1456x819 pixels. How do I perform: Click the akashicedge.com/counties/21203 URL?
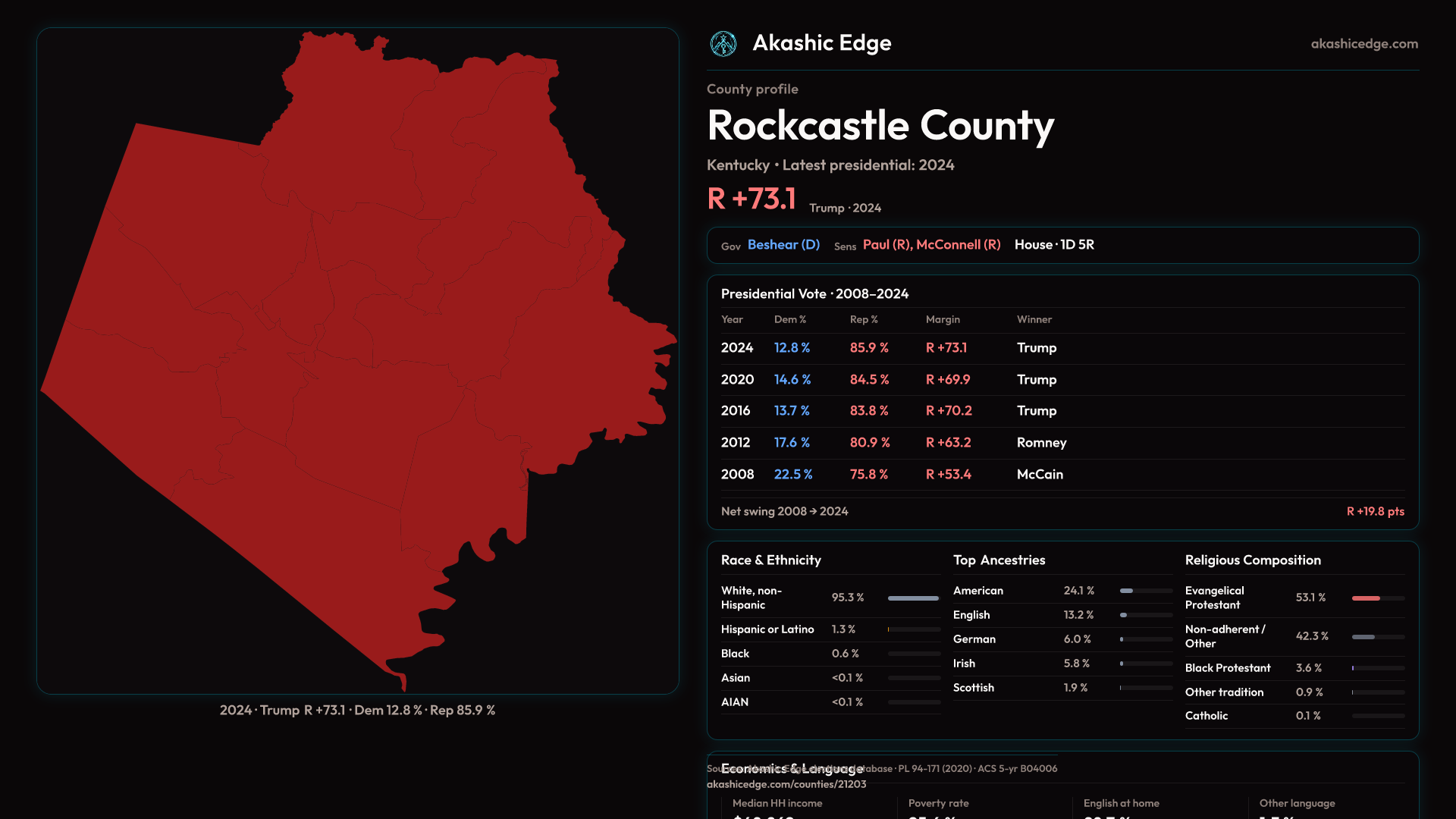click(786, 784)
